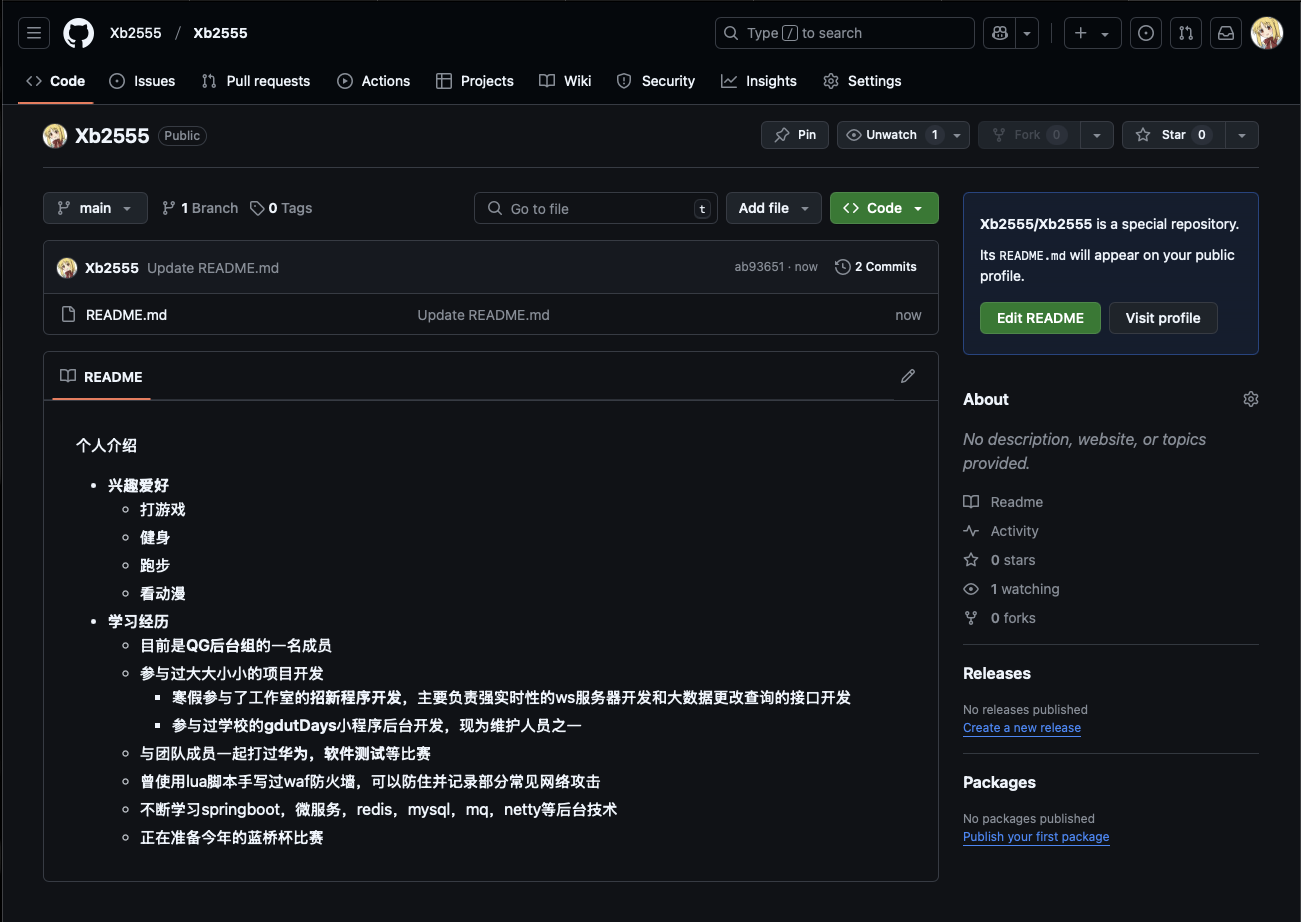Image resolution: width=1301 pixels, height=922 pixels.
Task: View the 2 Commits history
Action: 876,267
